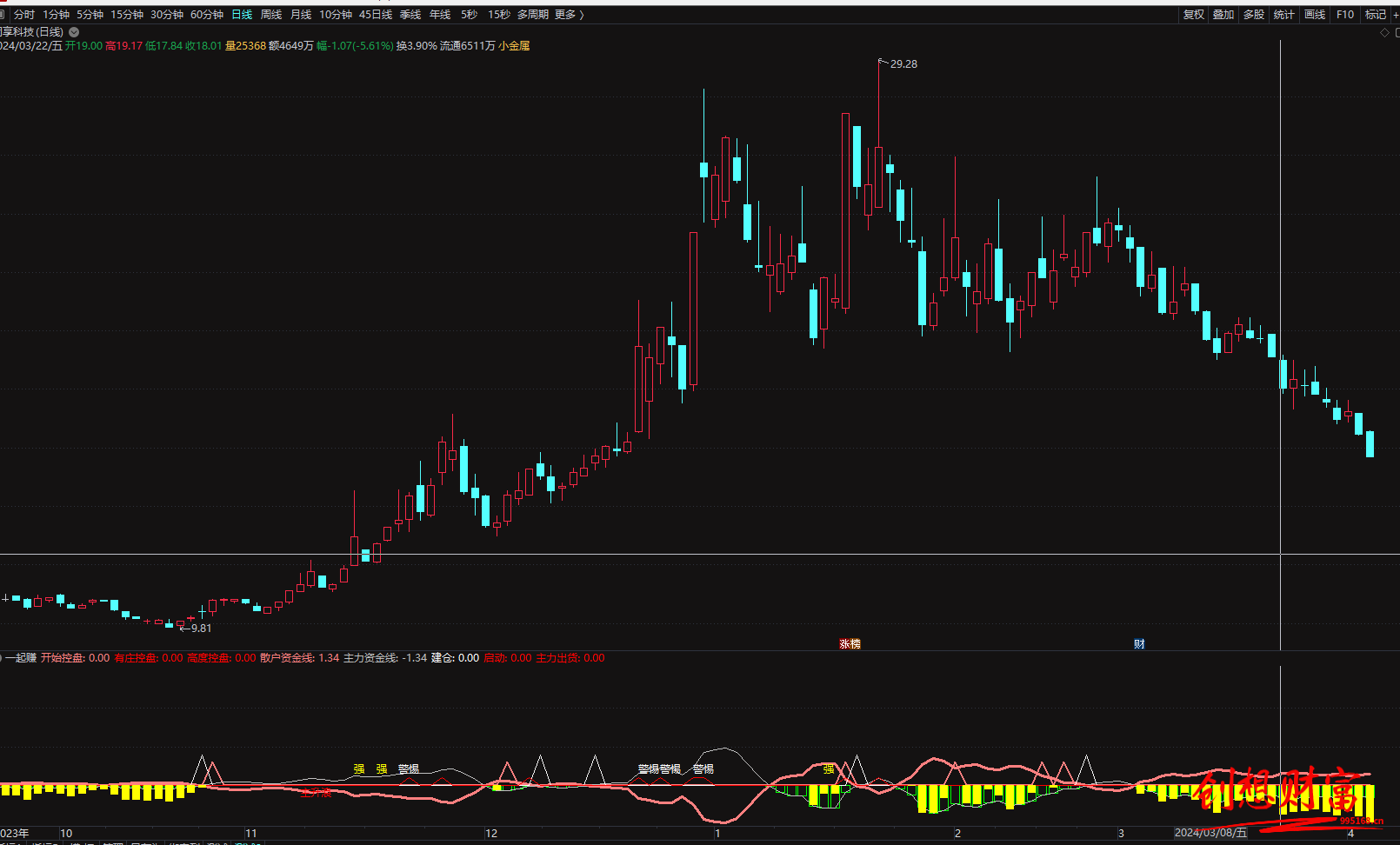This screenshot has width=1400, height=845.
Task: Click the 复权 price adjustment button
Action: (x=1194, y=15)
